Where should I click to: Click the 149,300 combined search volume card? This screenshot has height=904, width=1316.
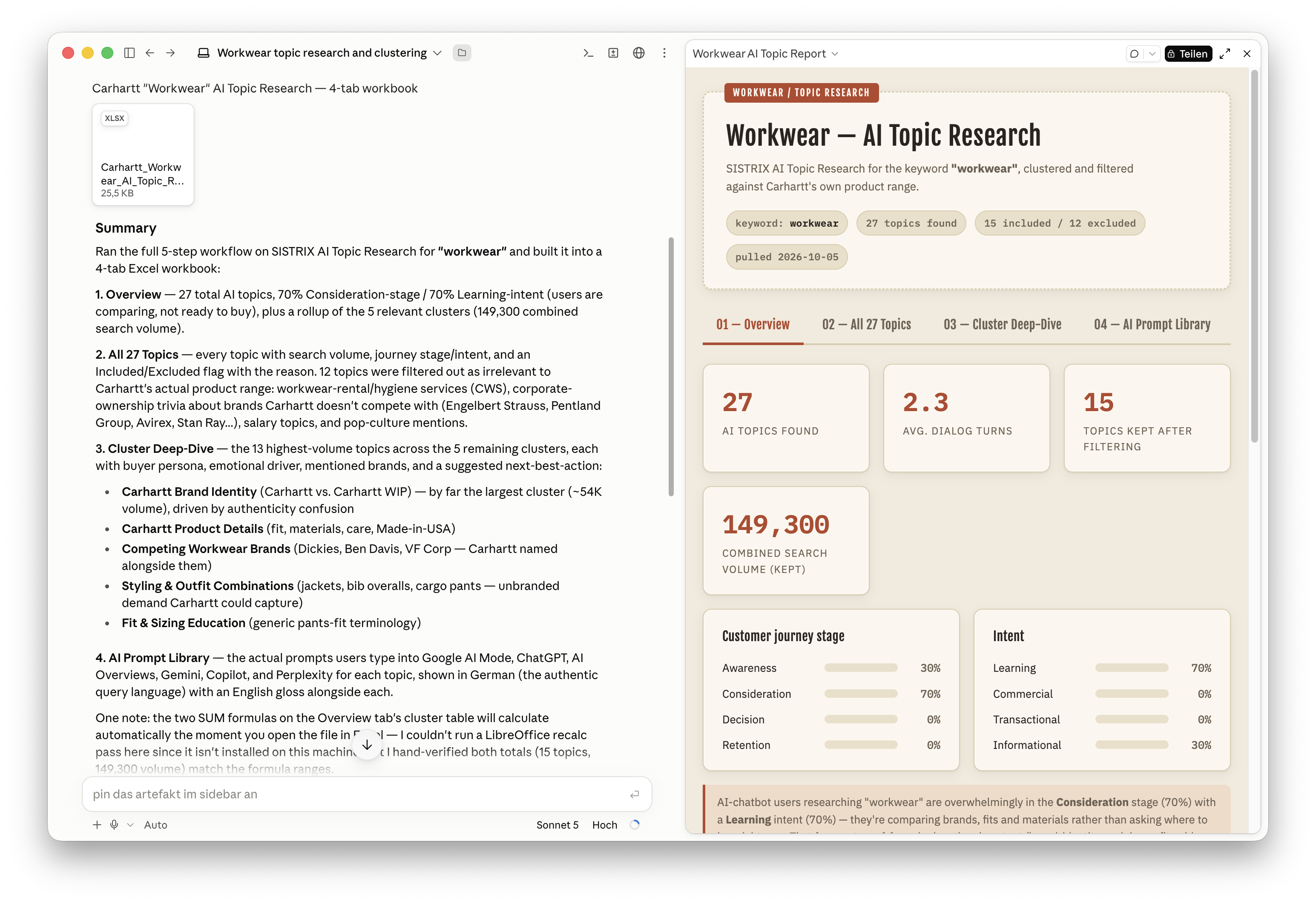[786, 540]
